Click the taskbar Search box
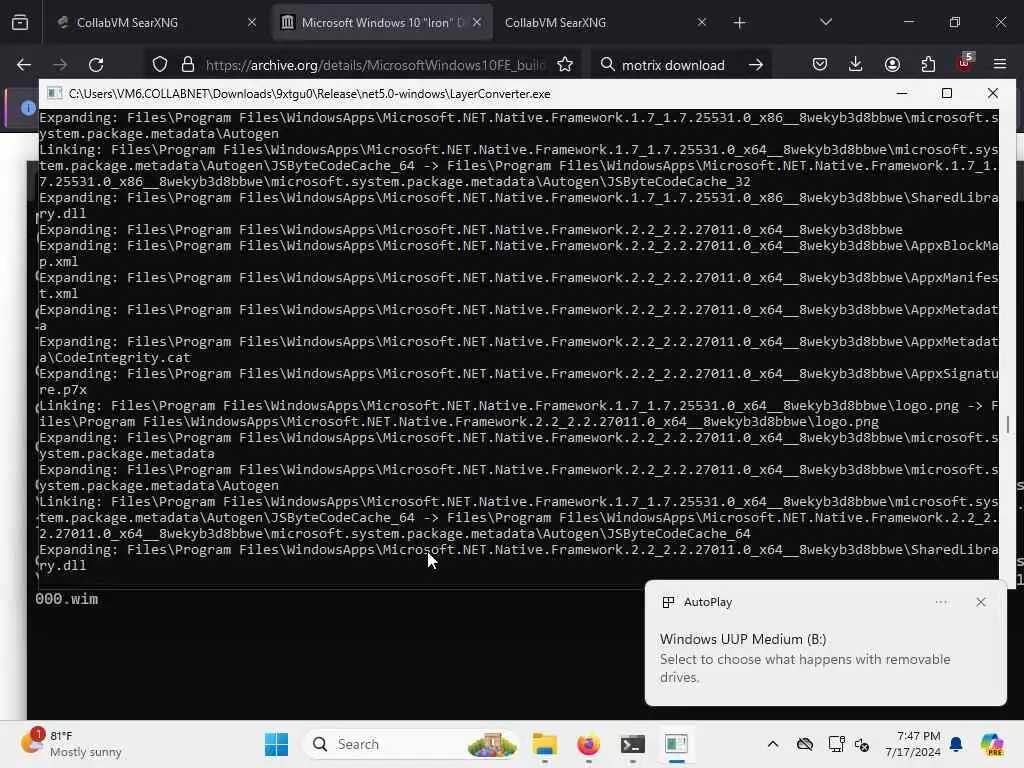The width and height of the screenshot is (1024, 768). point(411,744)
